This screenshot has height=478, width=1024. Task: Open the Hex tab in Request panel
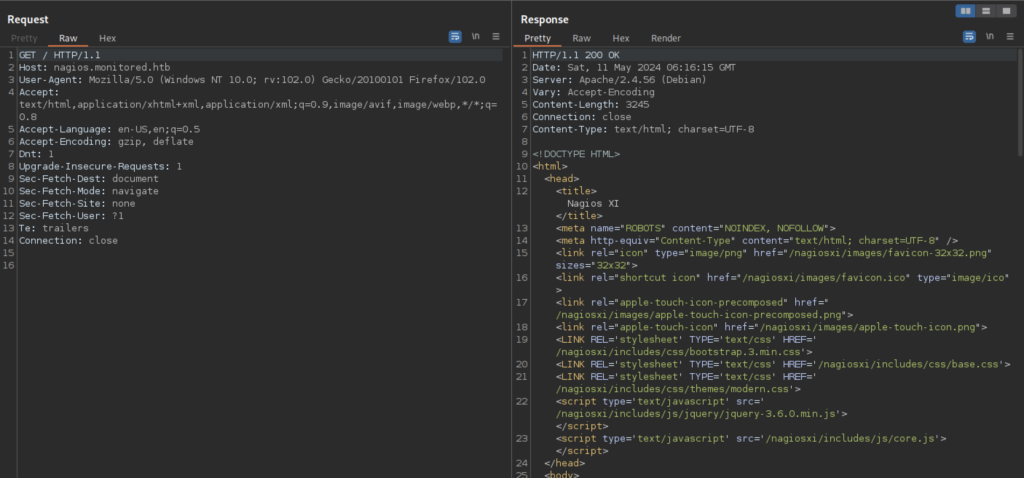[107, 38]
